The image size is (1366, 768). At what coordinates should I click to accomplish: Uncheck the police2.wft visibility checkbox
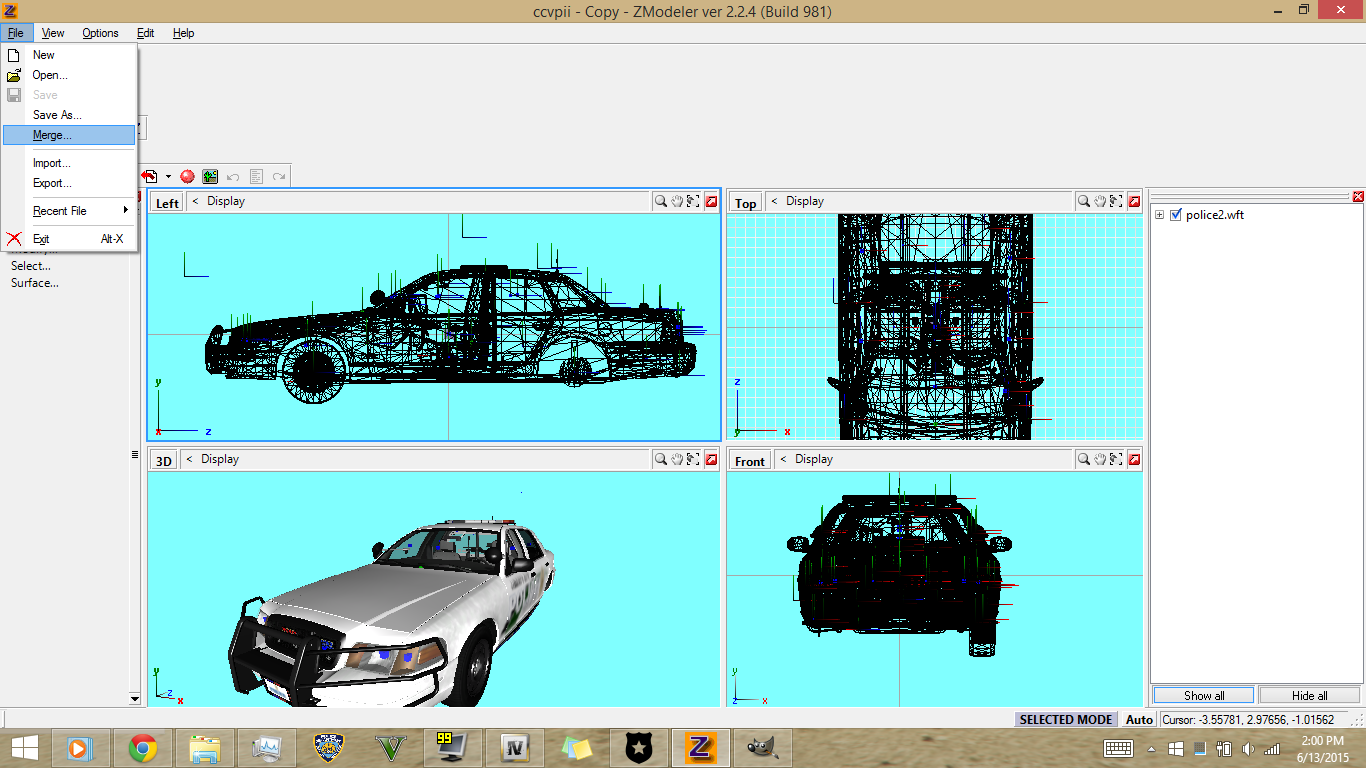pyautogui.click(x=1176, y=215)
